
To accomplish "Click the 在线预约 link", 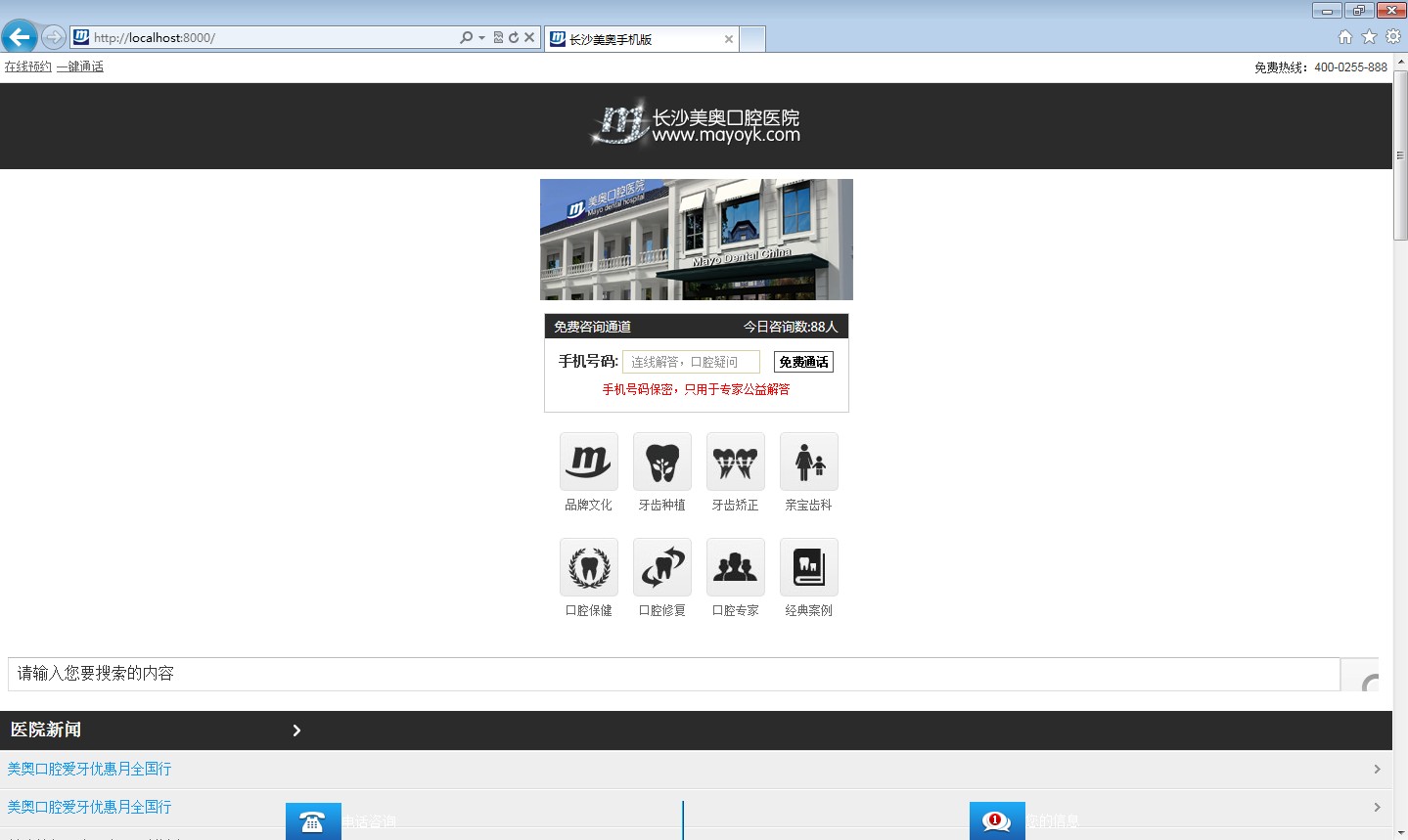I will 28,66.
